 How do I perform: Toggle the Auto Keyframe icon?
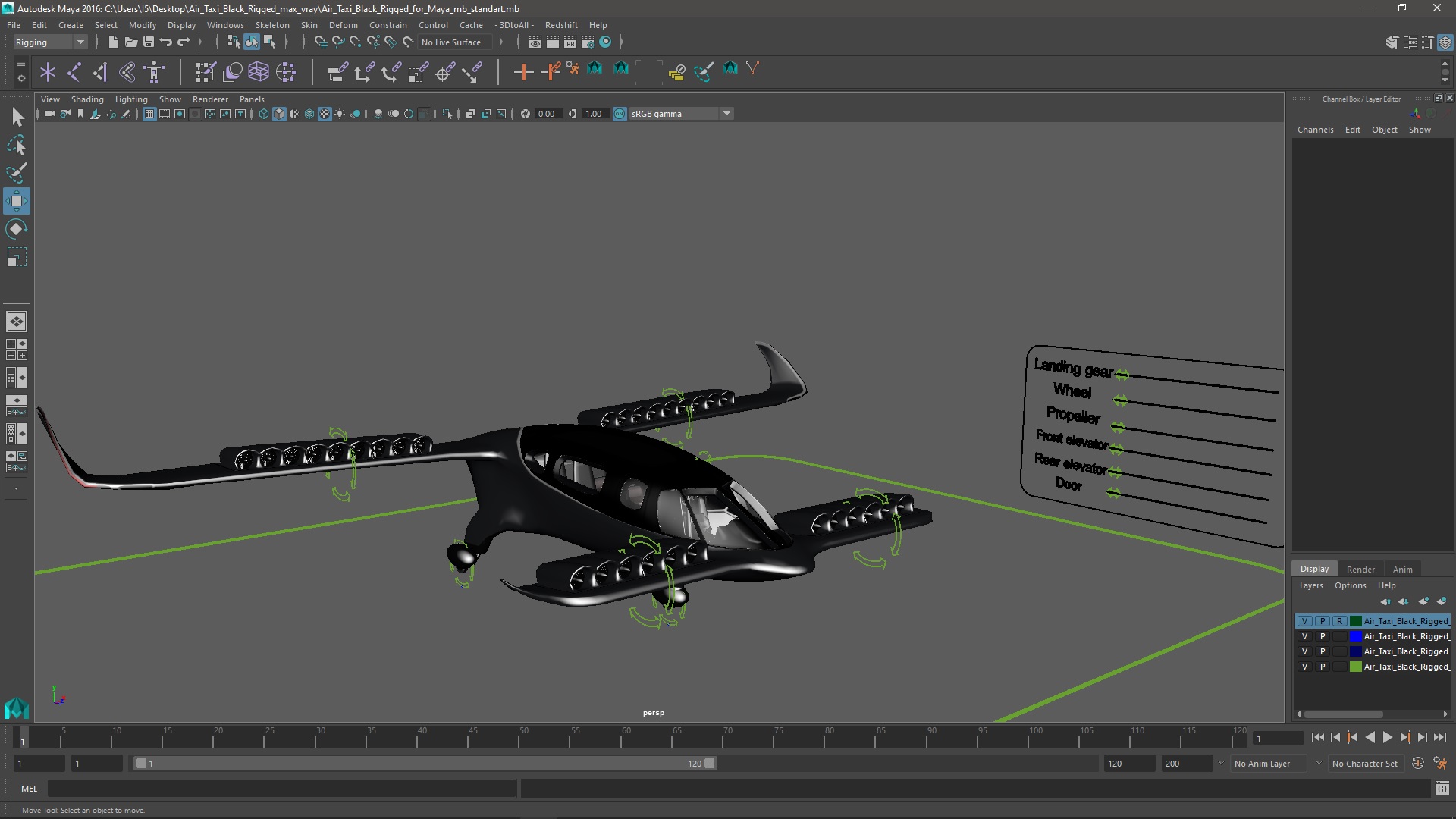(1417, 764)
